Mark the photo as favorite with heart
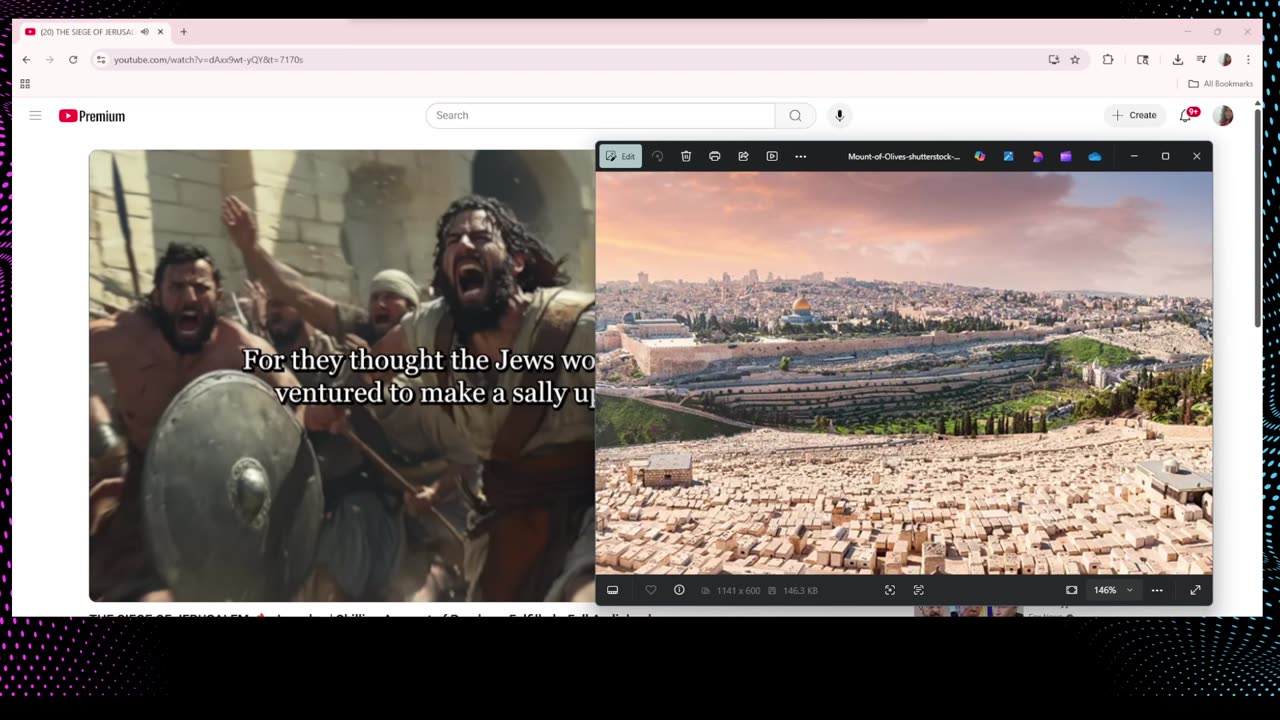The image size is (1280, 720). click(651, 590)
